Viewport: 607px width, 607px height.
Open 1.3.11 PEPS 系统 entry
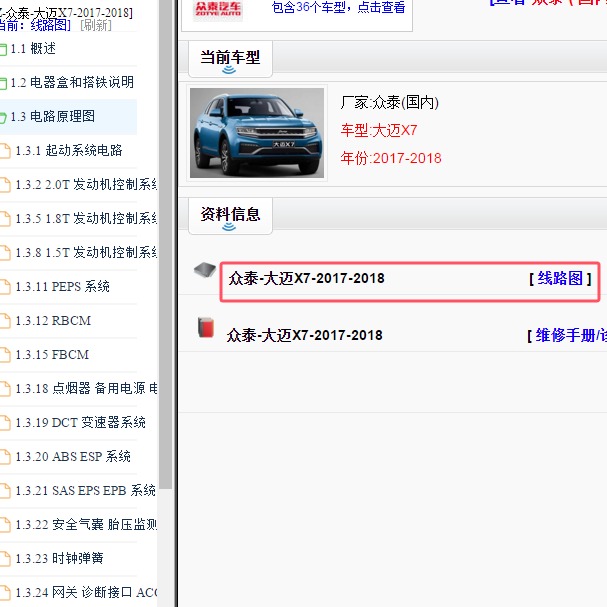click(63, 287)
